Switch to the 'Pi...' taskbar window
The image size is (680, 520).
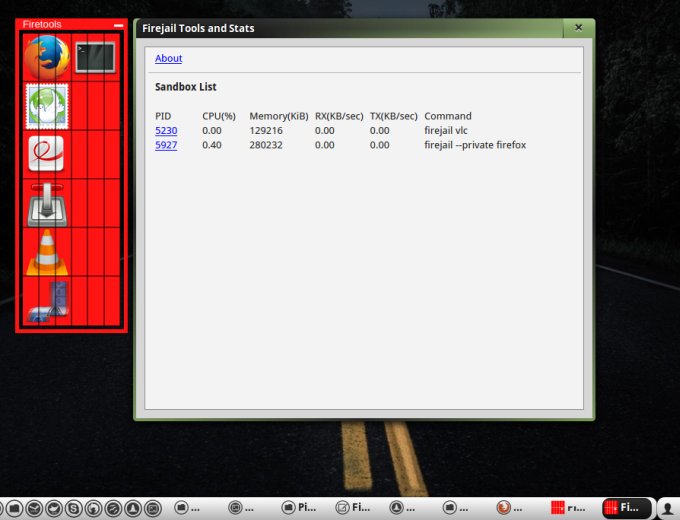click(299, 507)
